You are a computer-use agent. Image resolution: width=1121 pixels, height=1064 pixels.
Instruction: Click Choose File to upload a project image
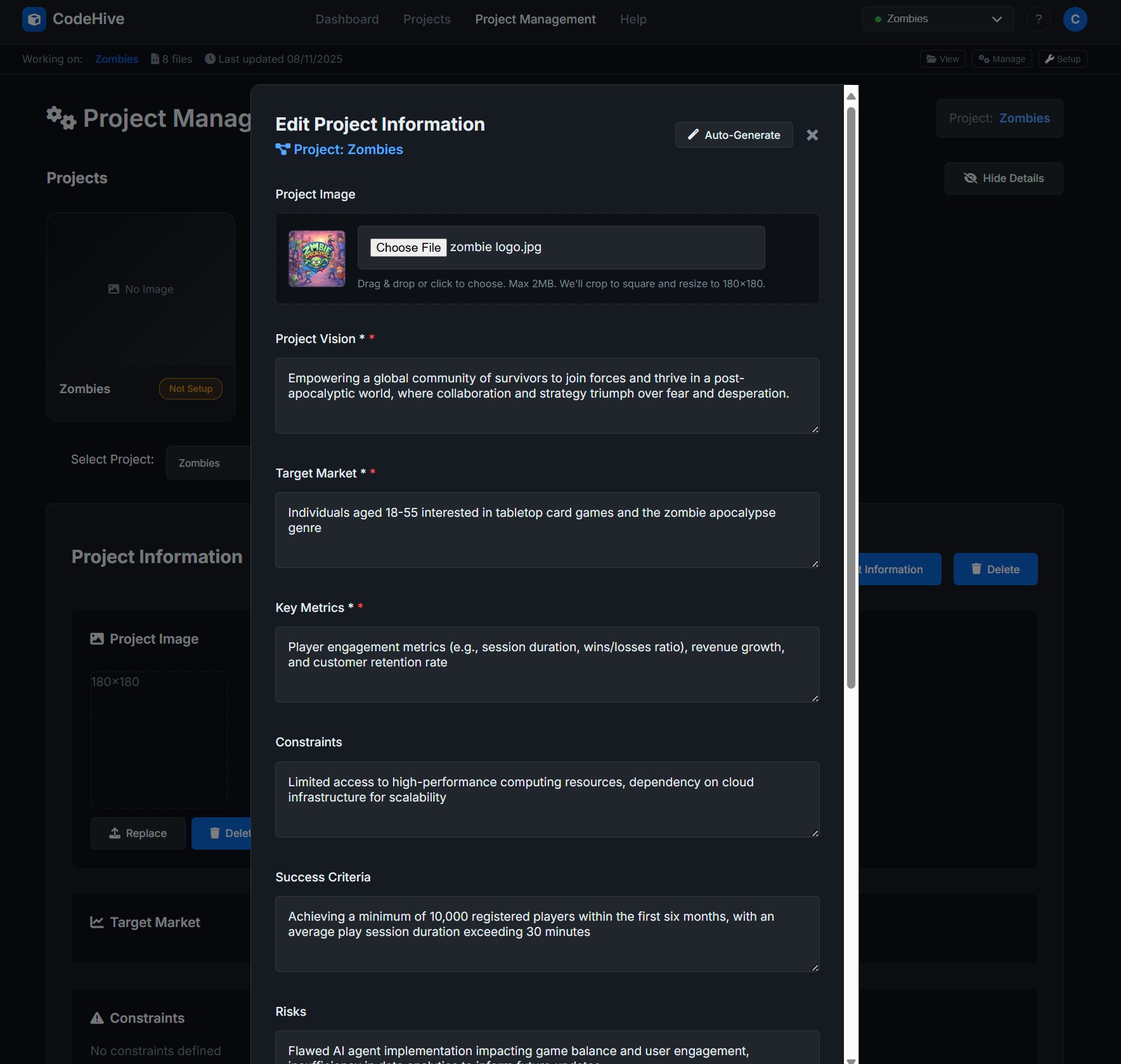click(x=408, y=247)
